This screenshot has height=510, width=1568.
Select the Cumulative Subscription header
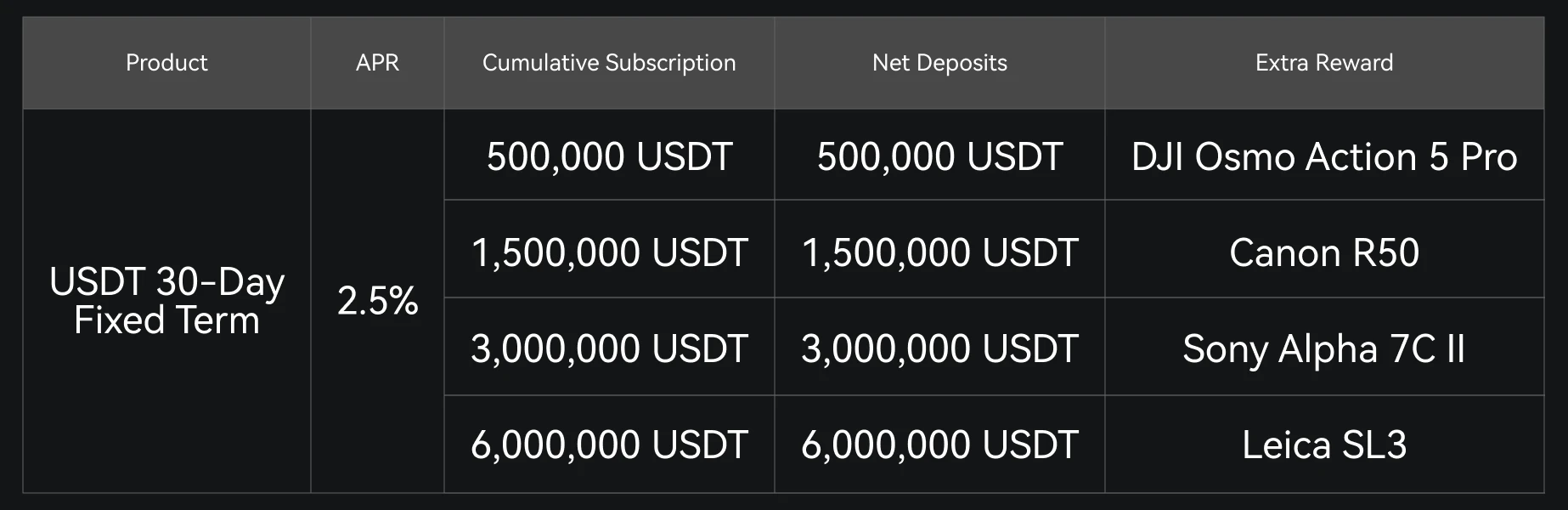pos(609,63)
